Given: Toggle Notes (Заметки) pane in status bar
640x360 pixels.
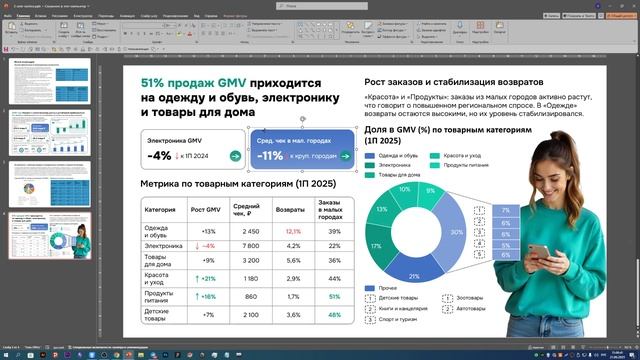Looking at the screenshot, I should point(536,347).
